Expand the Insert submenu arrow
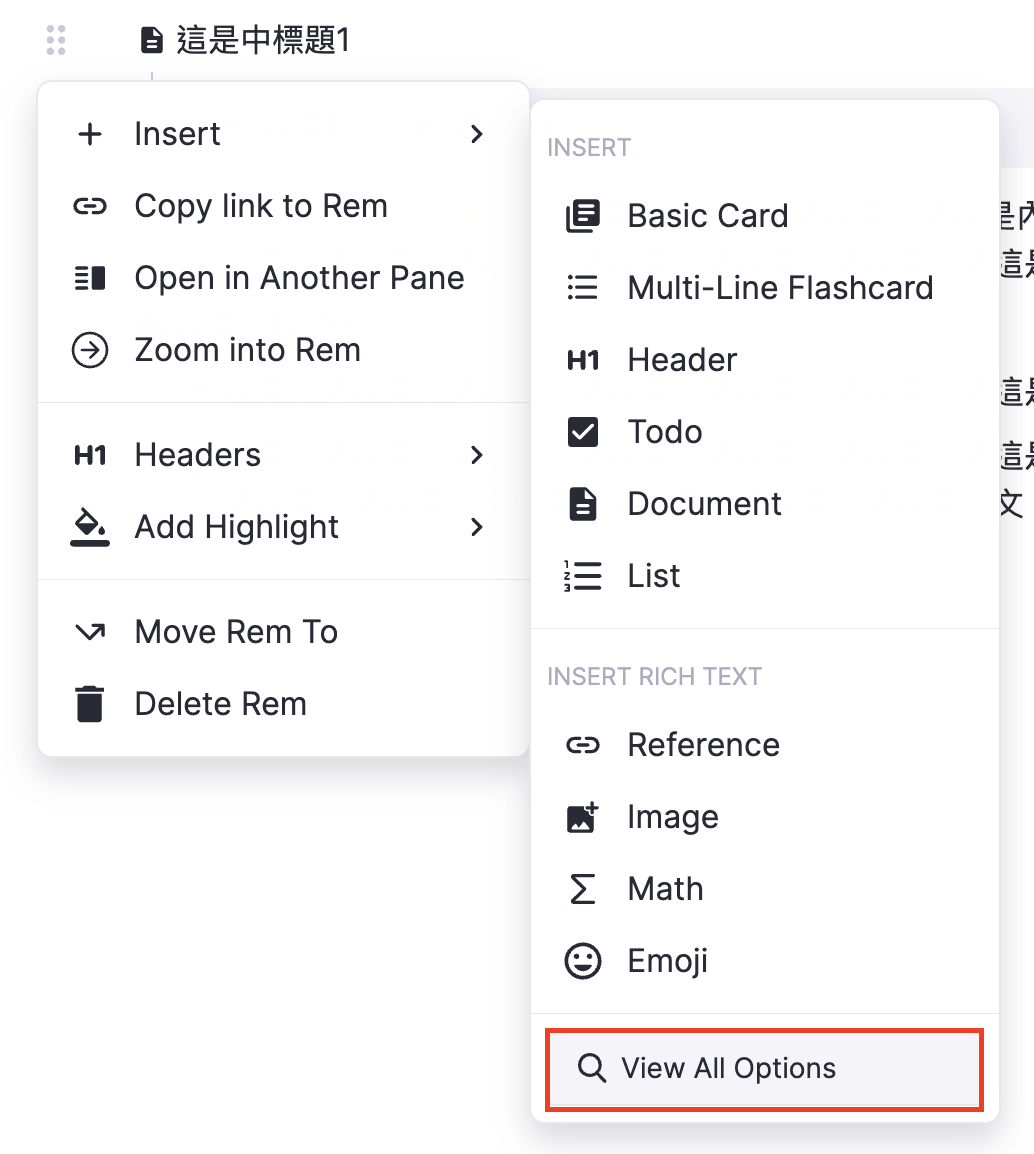Viewport: 1034px width, 1154px height. point(477,134)
